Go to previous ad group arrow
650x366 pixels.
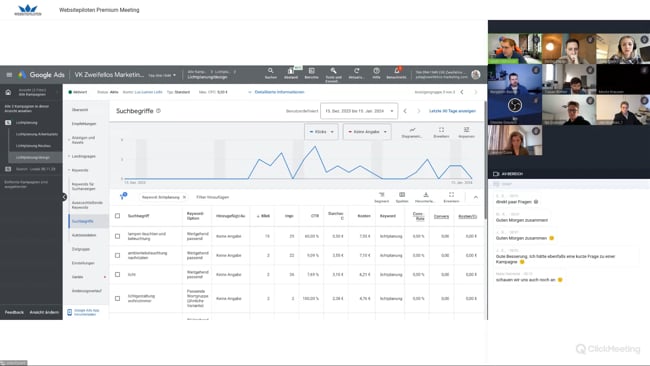[462, 92]
